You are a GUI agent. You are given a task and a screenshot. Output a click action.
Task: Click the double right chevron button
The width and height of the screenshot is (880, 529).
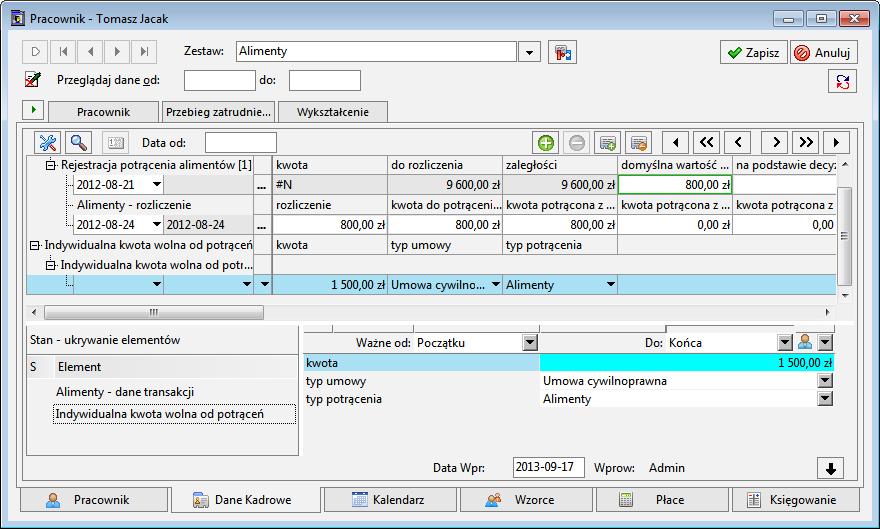point(806,142)
